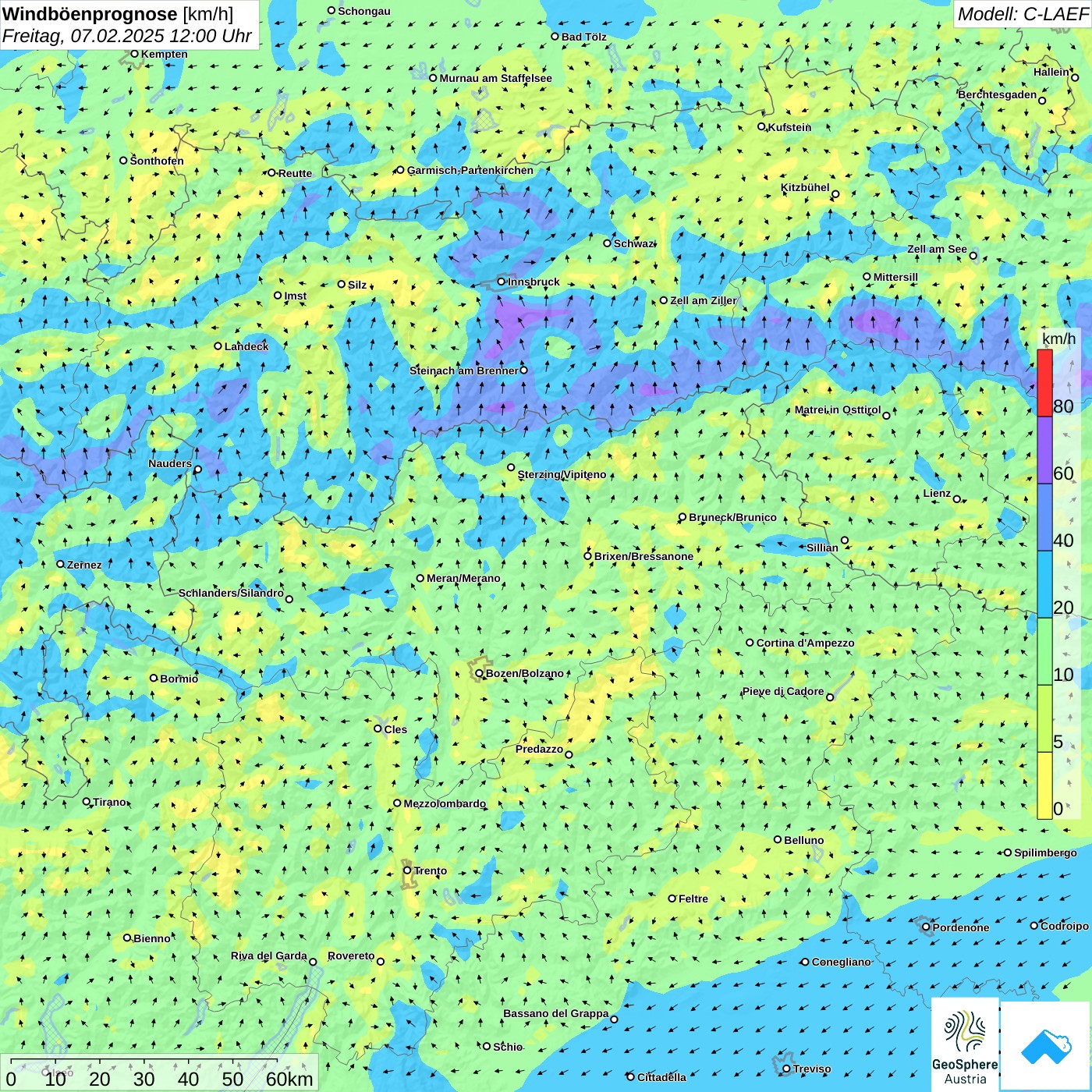Click the 'Modell: C-LAEF' label
This screenshot has height=1092, width=1092.
tap(1022, 14)
